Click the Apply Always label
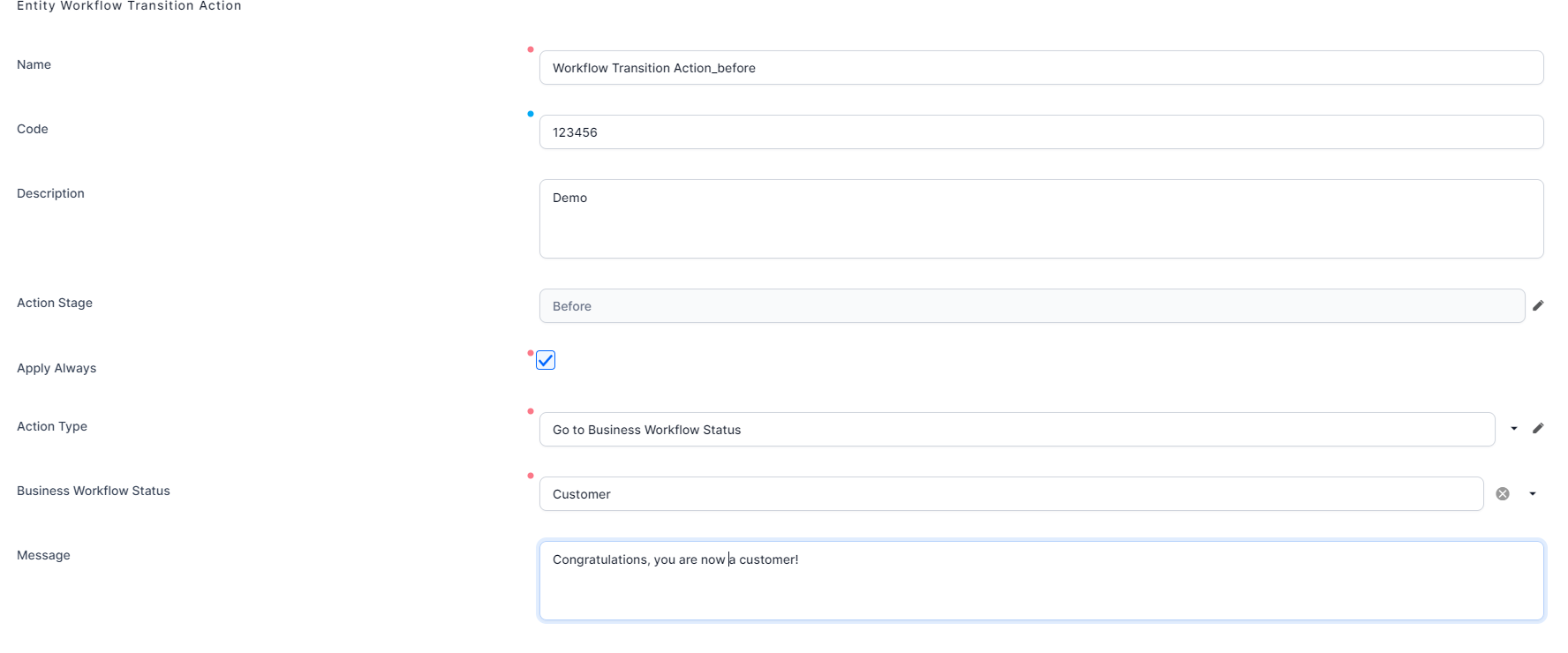This screenshot has width=1568, height=653. click(57, 368)
